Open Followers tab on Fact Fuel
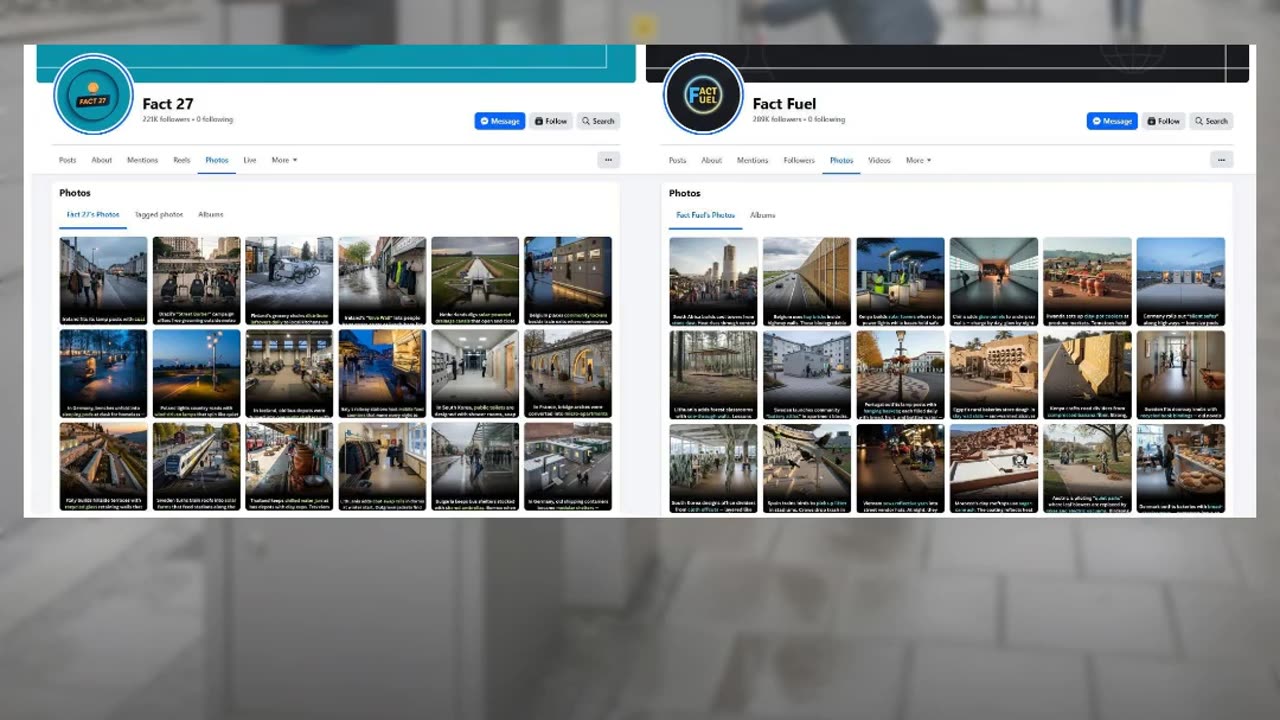 tap(799, 160)
